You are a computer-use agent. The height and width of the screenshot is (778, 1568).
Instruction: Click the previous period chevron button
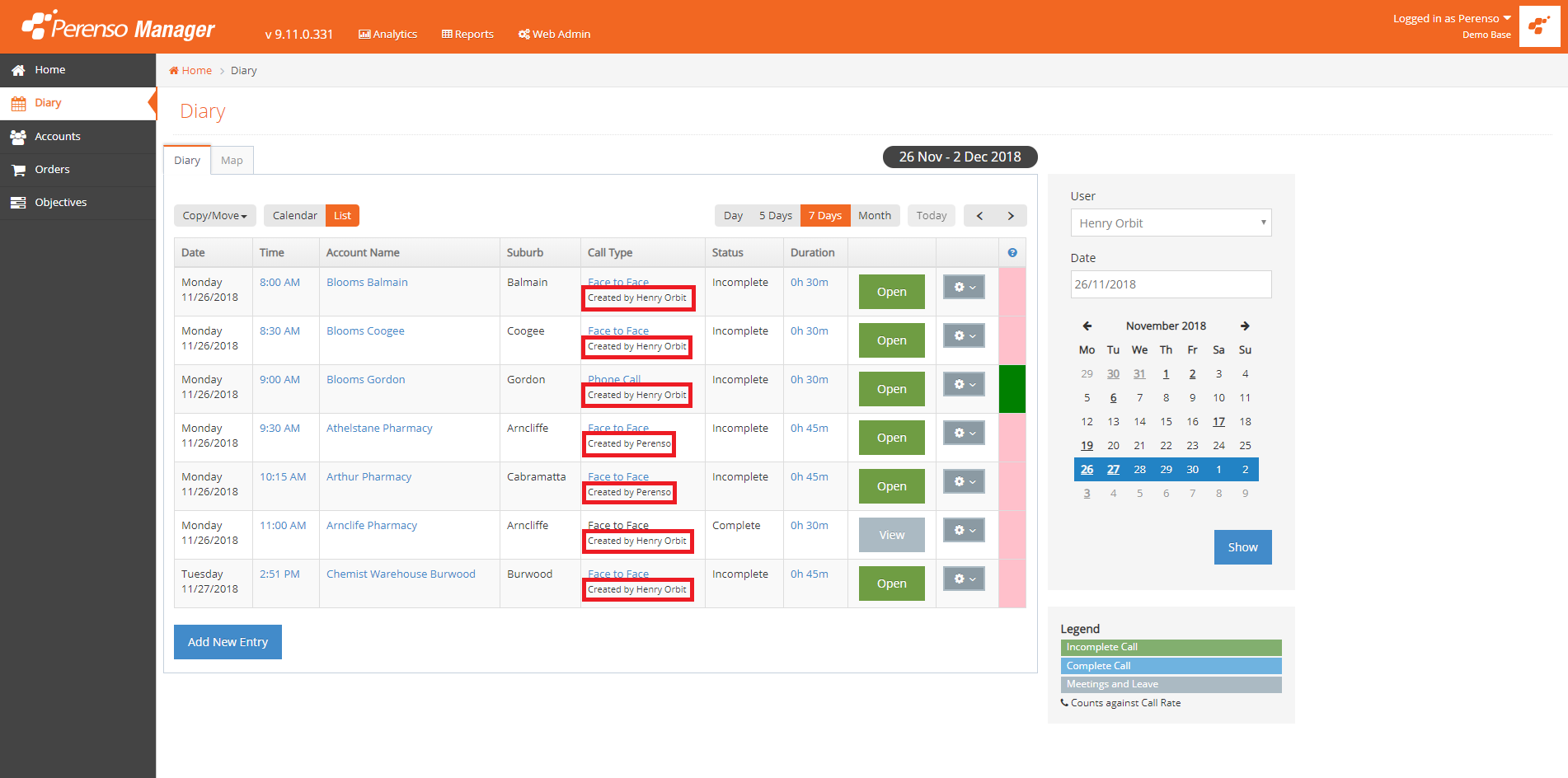point(980,216)
